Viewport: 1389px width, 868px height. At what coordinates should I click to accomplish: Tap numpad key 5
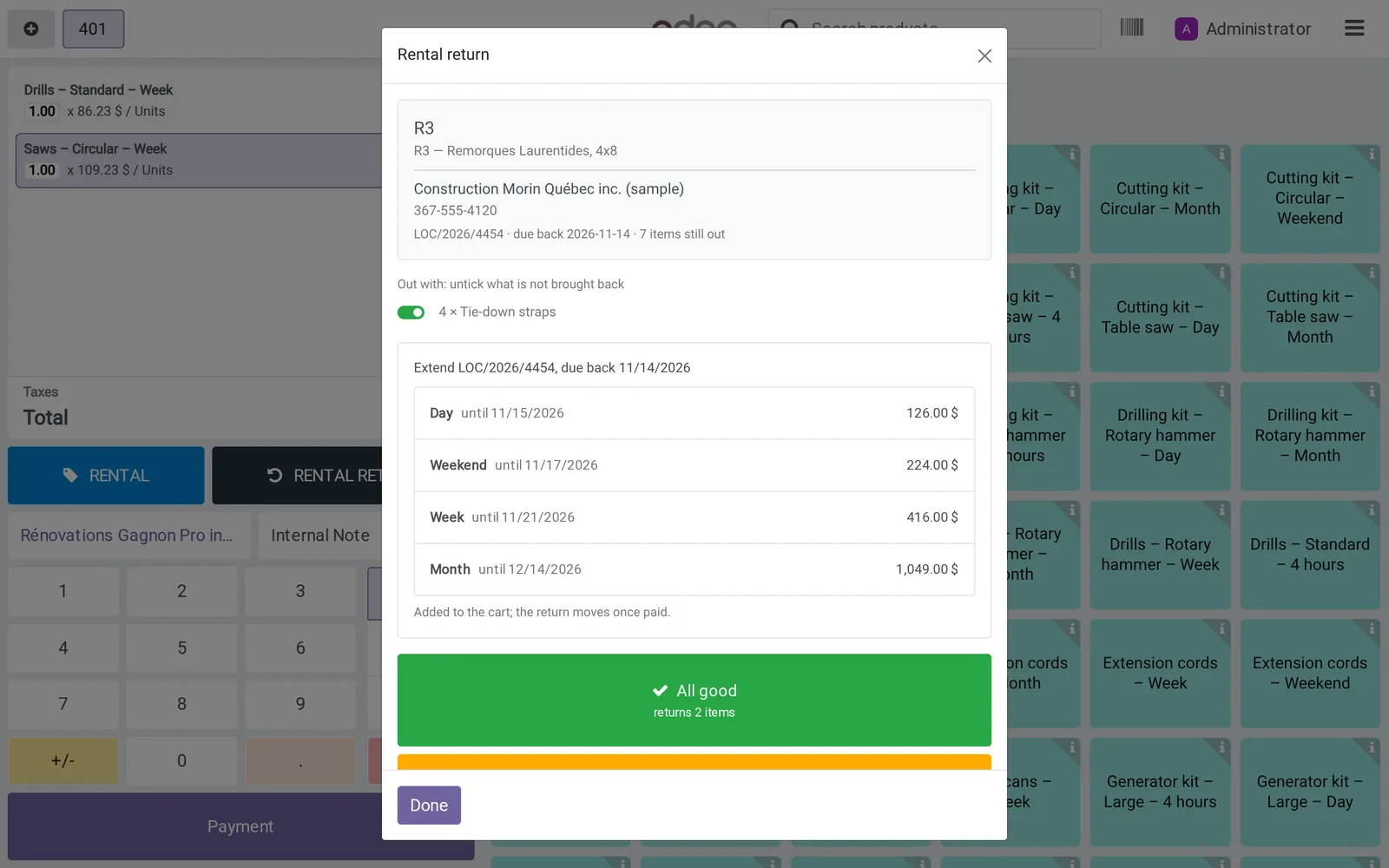pos(181,648)
